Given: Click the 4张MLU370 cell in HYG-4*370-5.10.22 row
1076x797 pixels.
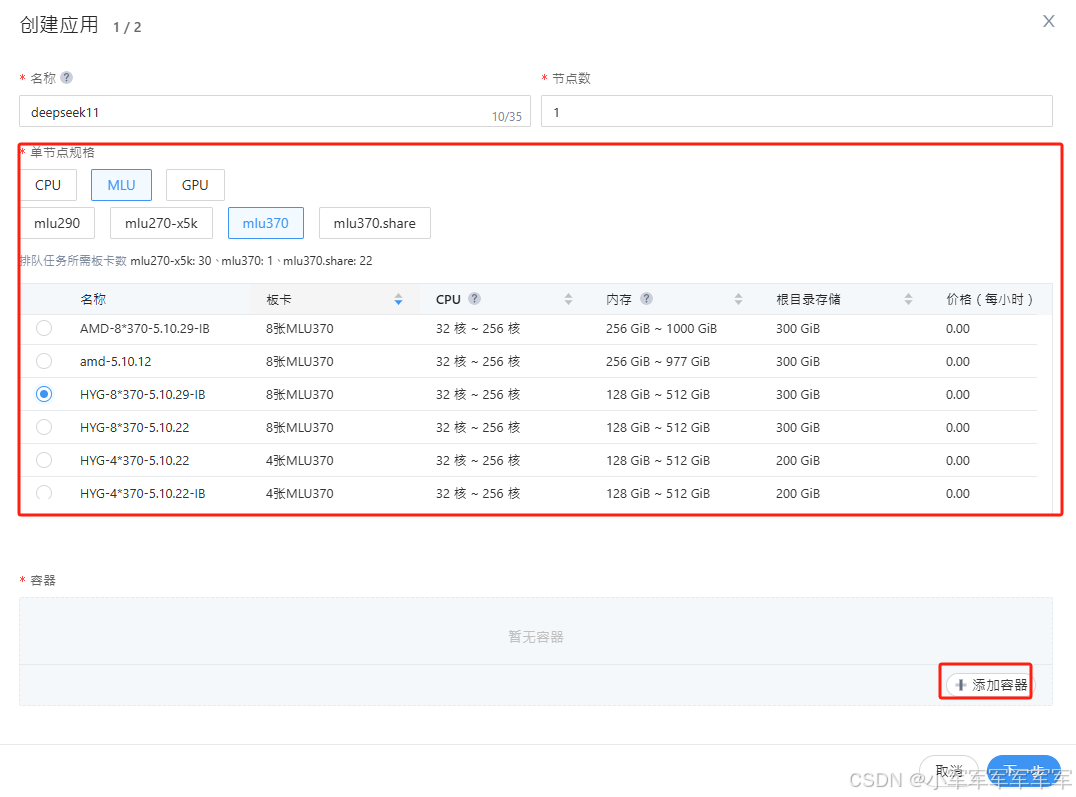Looking at the screenshot, I should click(x=300, y=461).
